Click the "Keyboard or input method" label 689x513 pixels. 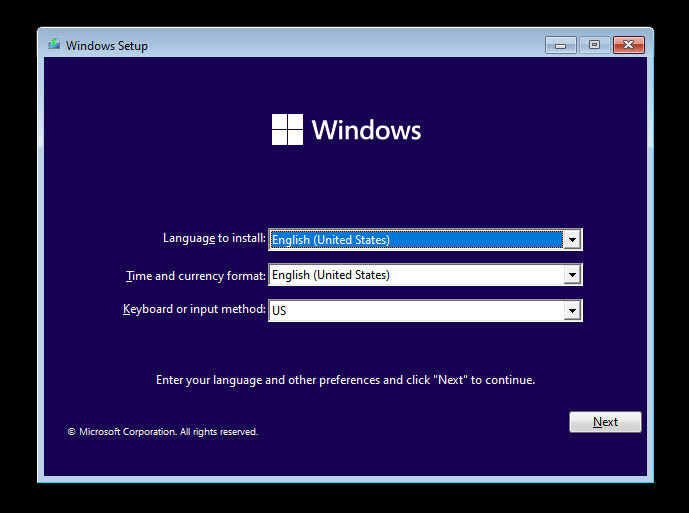194,310
